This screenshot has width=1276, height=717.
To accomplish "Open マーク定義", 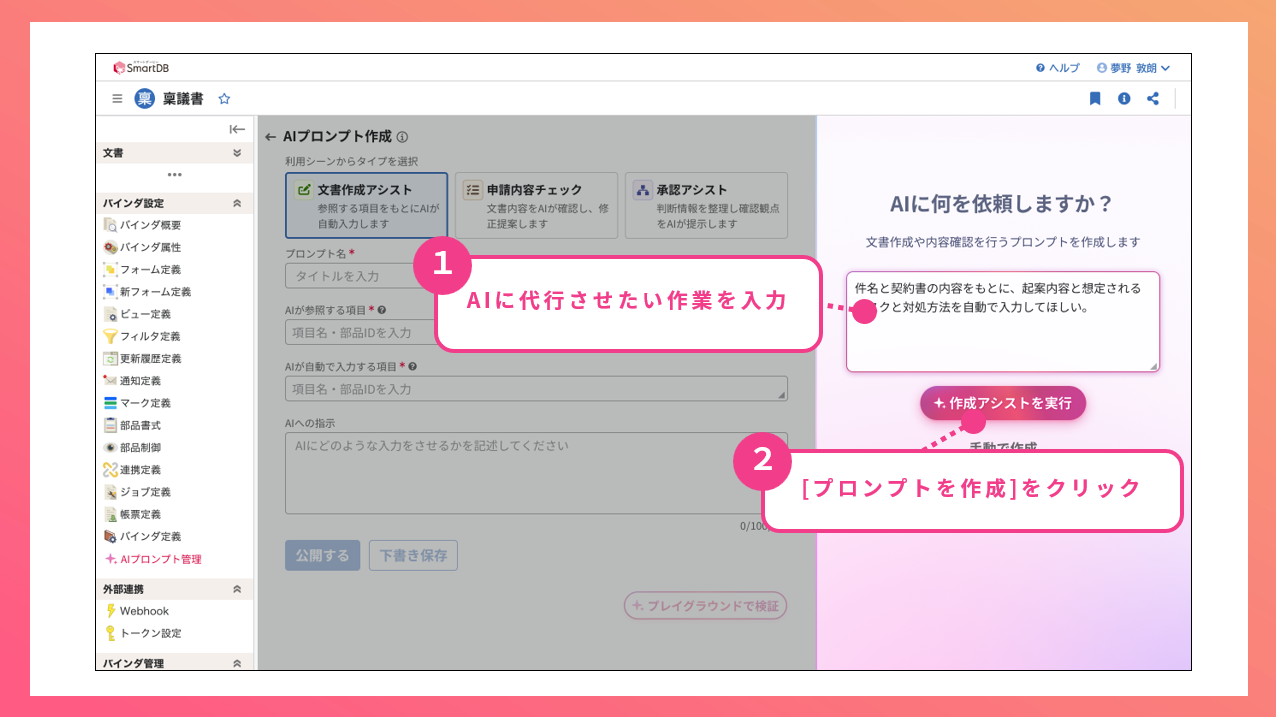I will pos(137,403).
